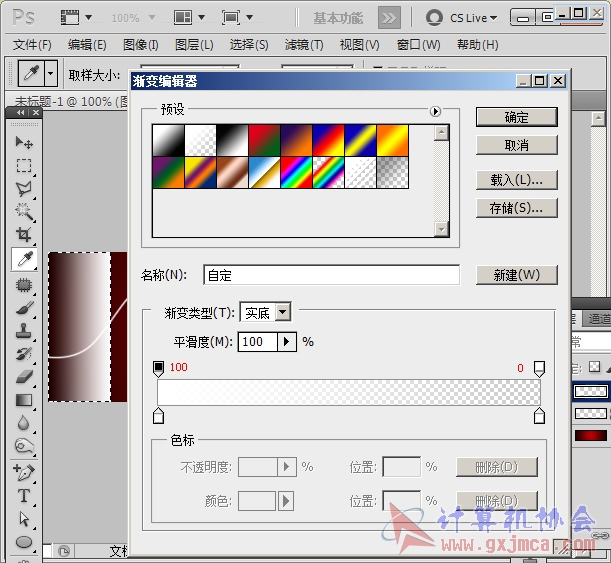Select the copper gradient preset

[x=232, y=173]
